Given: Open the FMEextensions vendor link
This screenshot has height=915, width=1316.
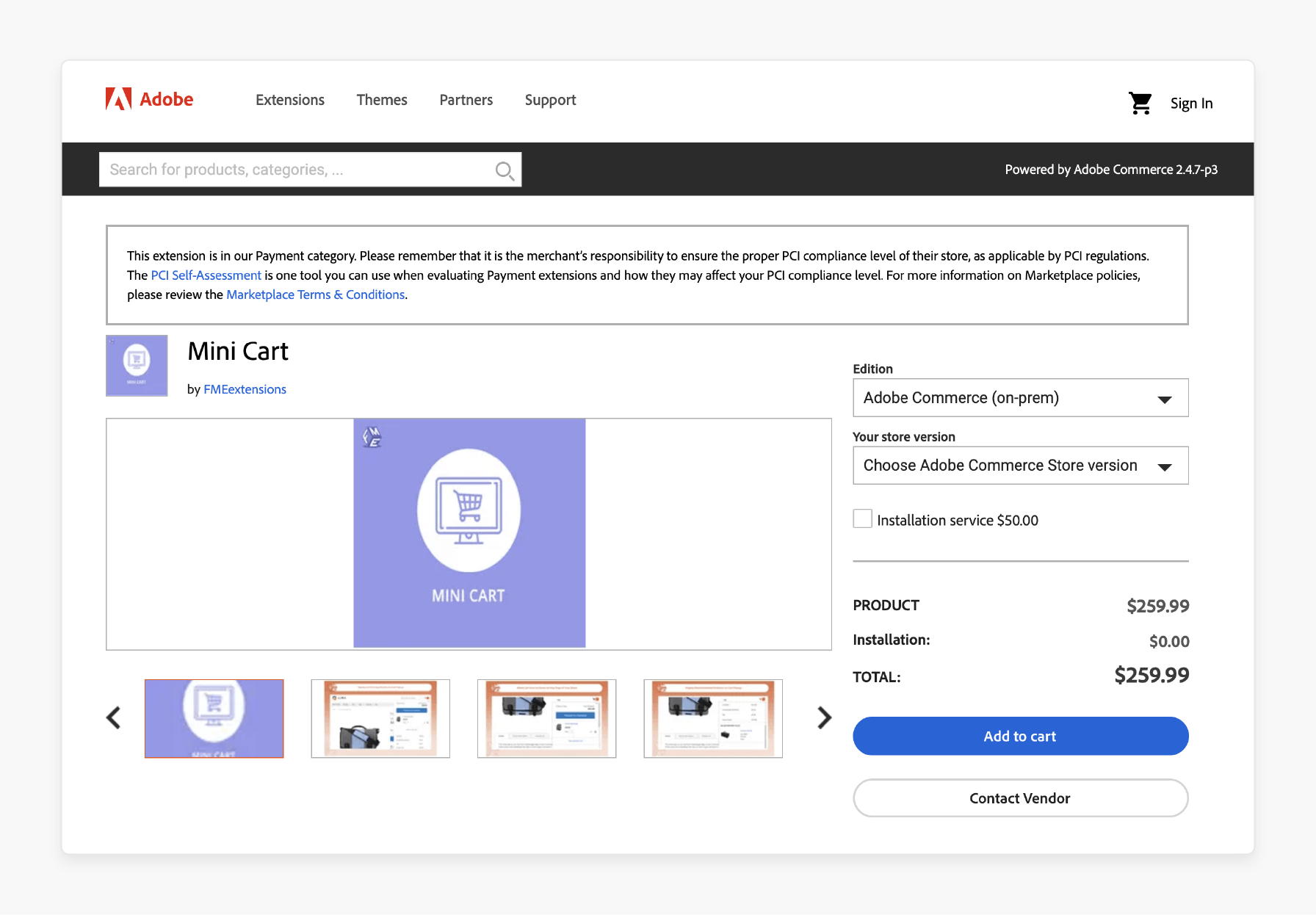Looking at the screenshot, I should coord(245,389).
